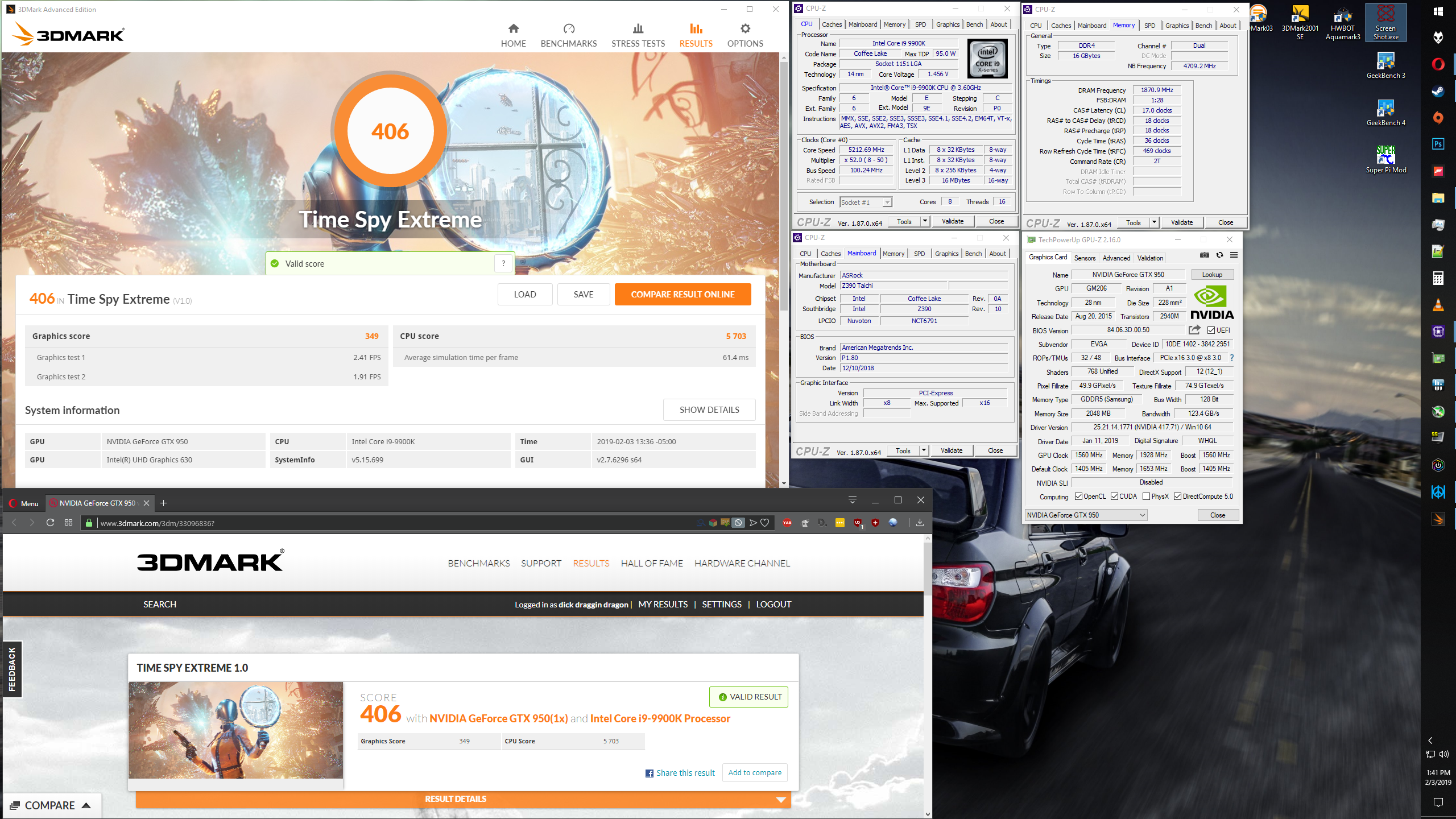Open Origin from the taskbar
This screenshot has height=819, width=1456.
tap(1438, 118)
